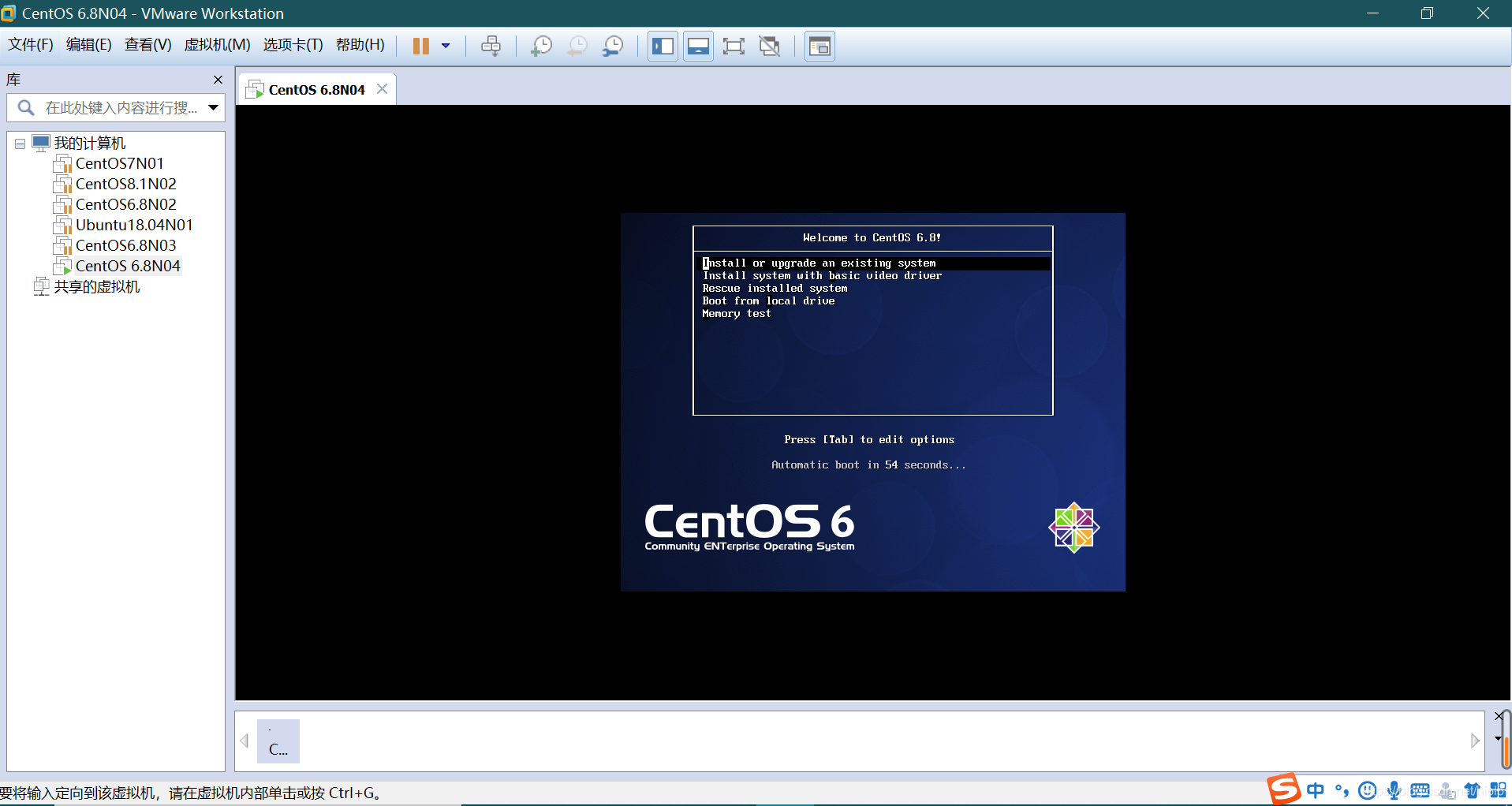Open the 文件(F) menu
1512x806 pixels.
[31, 45]
